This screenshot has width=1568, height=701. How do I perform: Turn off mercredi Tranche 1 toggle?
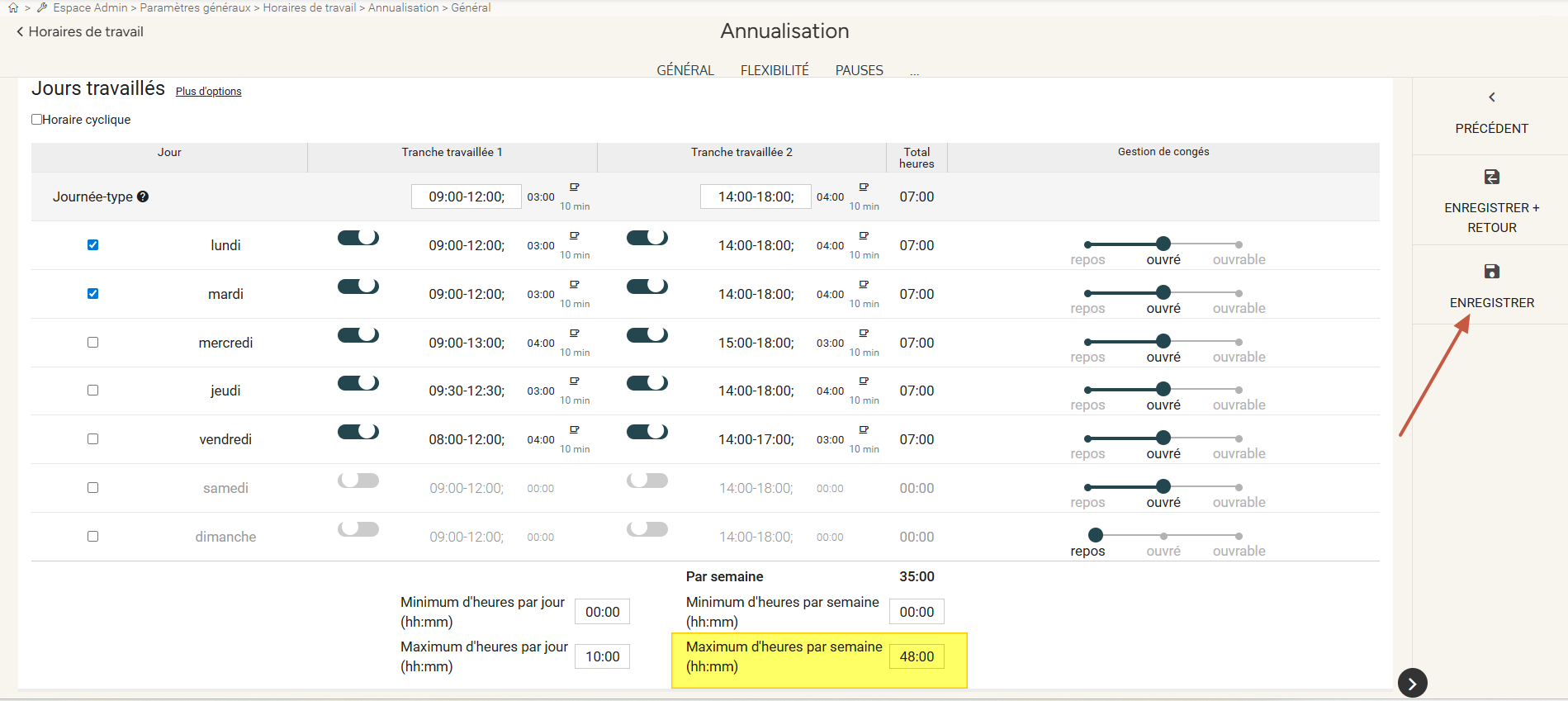[358, 335]
